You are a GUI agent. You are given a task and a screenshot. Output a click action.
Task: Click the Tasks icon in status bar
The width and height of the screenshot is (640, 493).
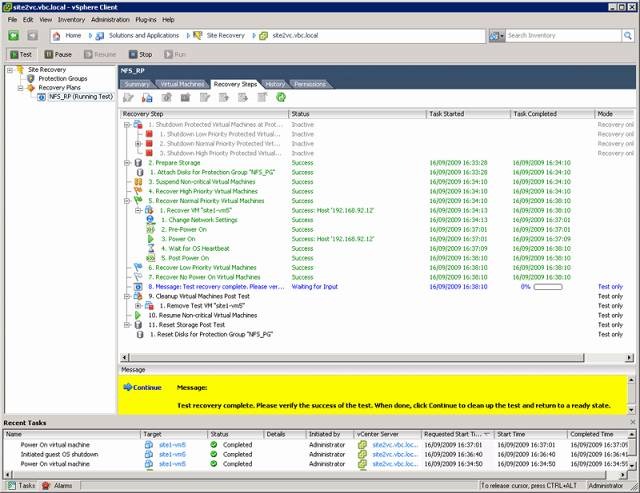pyautogui.click(x=11, y=486)
